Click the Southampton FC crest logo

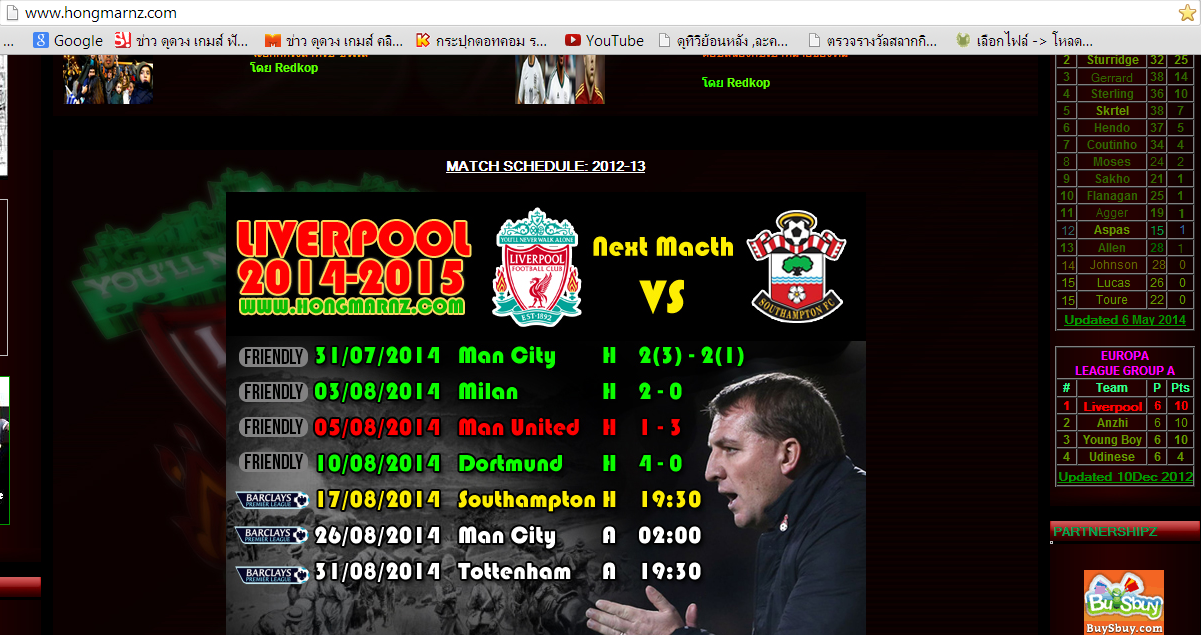[x=797, y=267]
